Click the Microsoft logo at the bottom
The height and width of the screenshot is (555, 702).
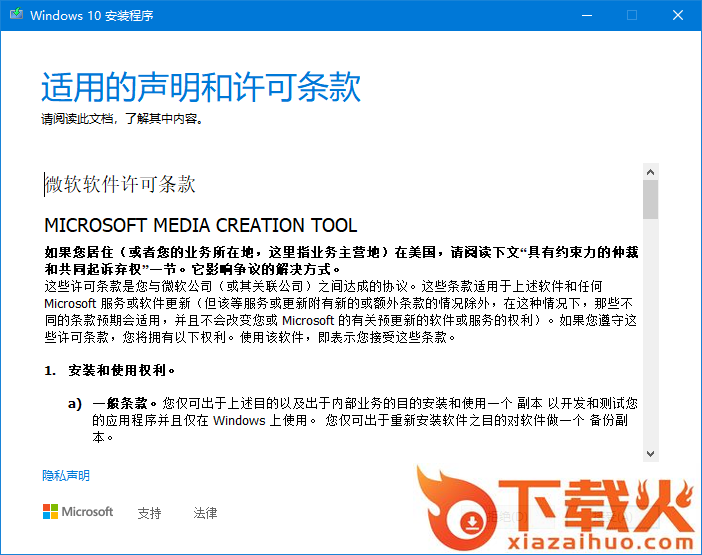[x=78, y=512]
